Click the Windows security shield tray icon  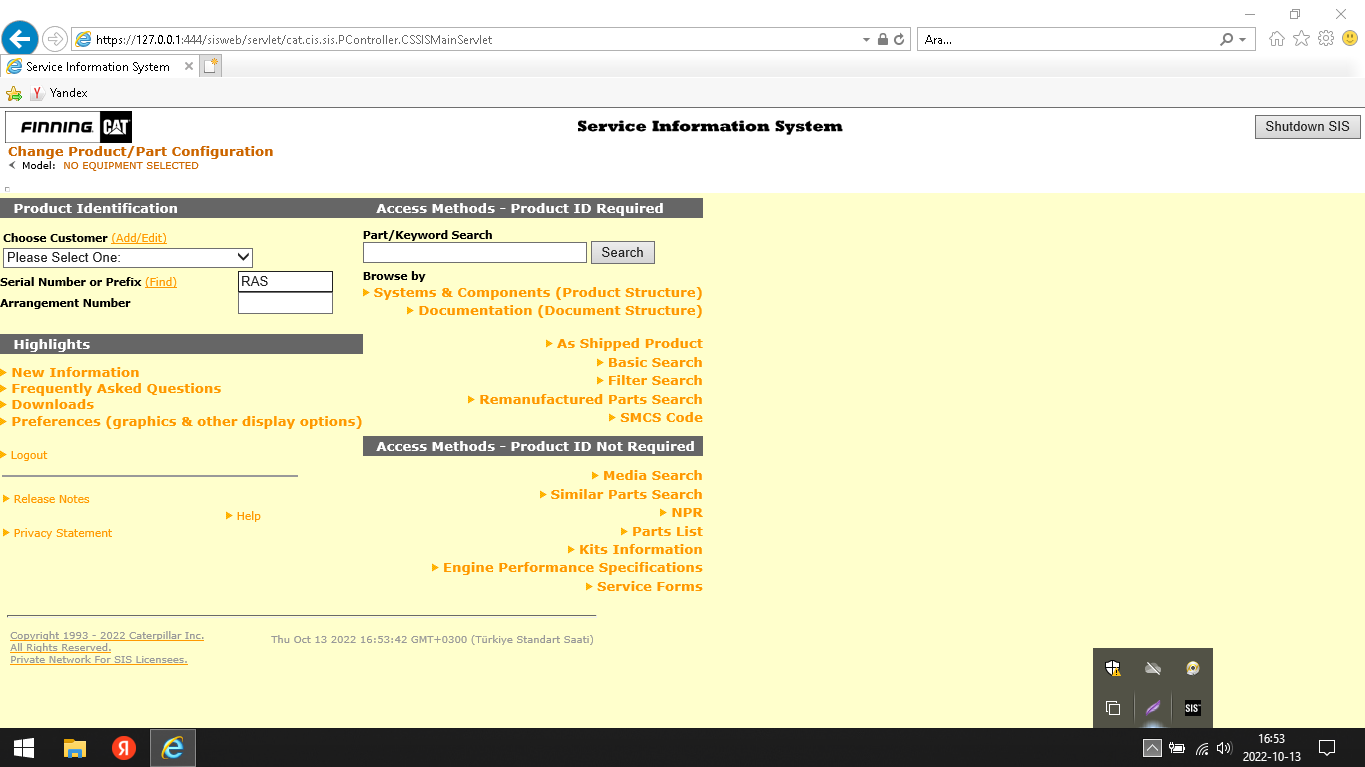click(x=1113, y=668)
